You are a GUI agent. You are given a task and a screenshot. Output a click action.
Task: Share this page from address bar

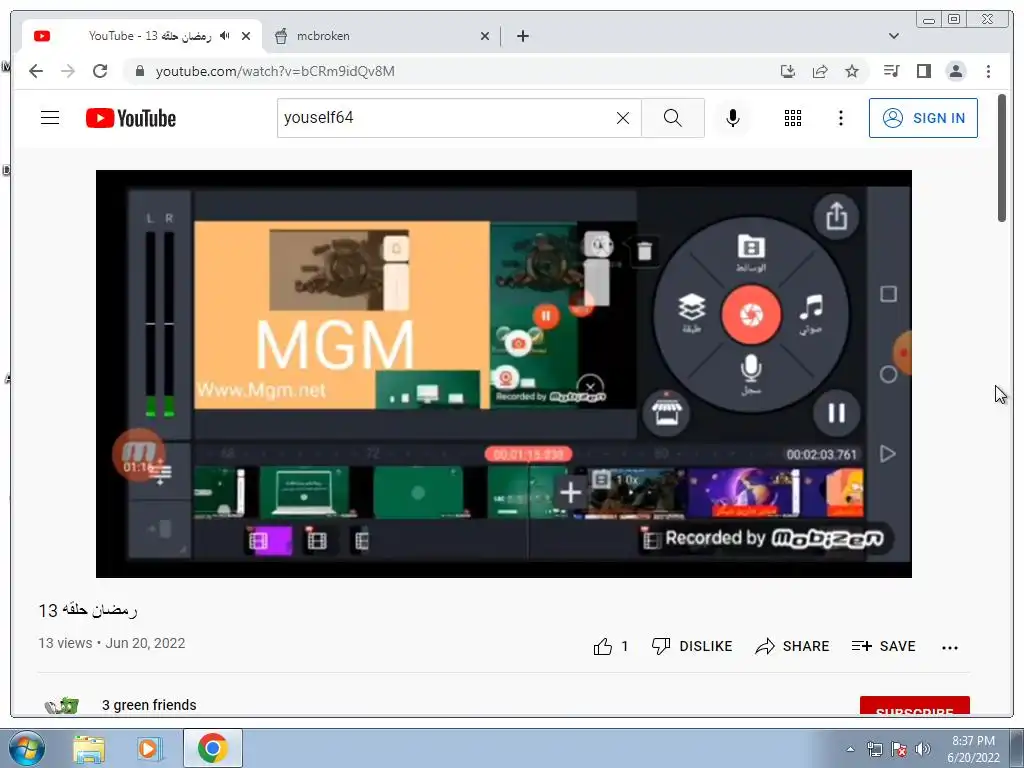pyautogui.click(x=820, y=71)
